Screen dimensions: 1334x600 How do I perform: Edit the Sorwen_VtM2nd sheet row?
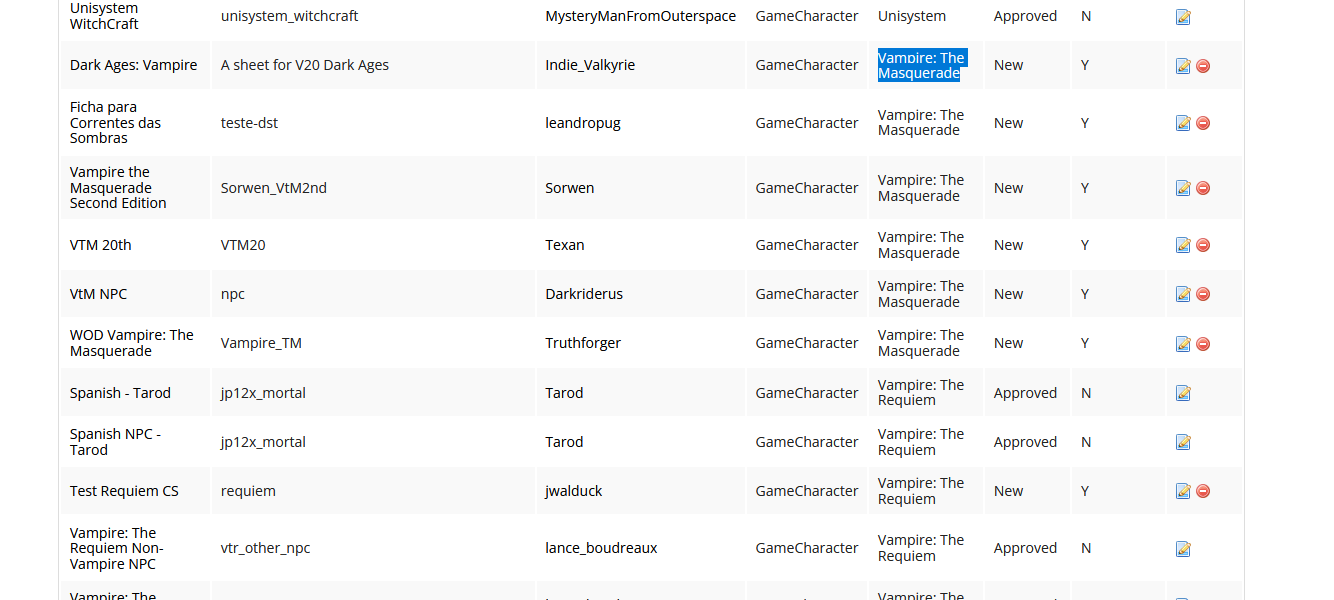(1183, 188)
